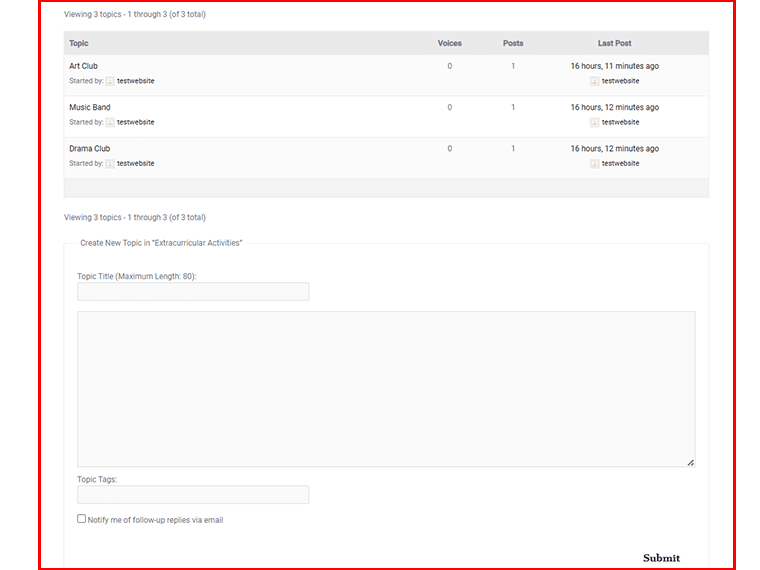
Task: Click 'Started by:' text under Art Club
Action: pos(86,81)
